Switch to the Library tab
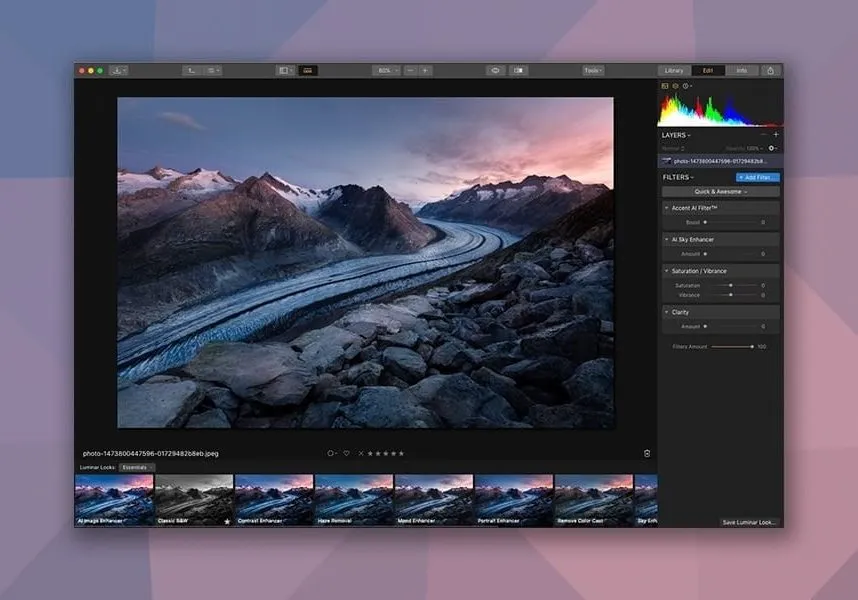Screen dimensions: 858x600 coord(674,71)
